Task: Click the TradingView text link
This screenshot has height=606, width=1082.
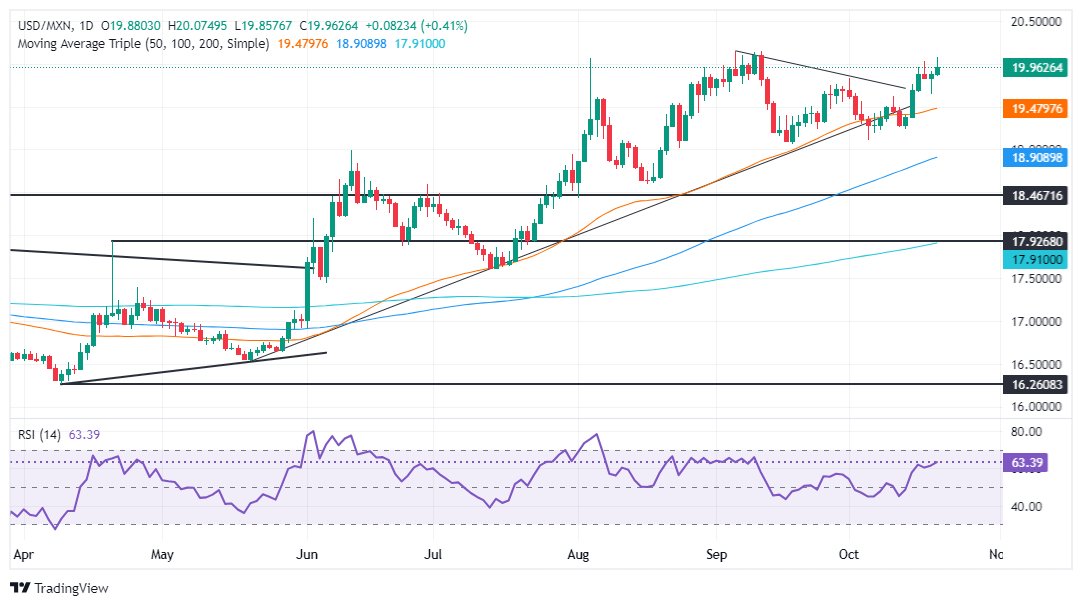Action: pos(71,588)
